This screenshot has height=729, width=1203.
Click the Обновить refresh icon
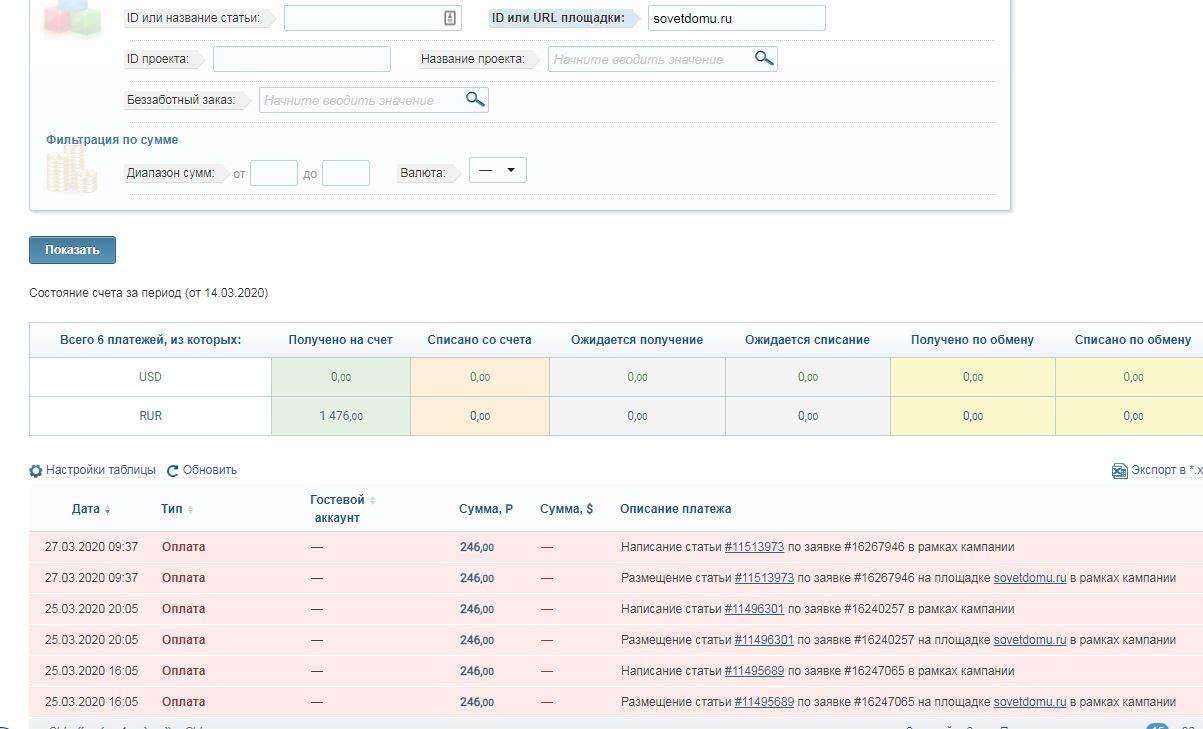click(172, 471)
